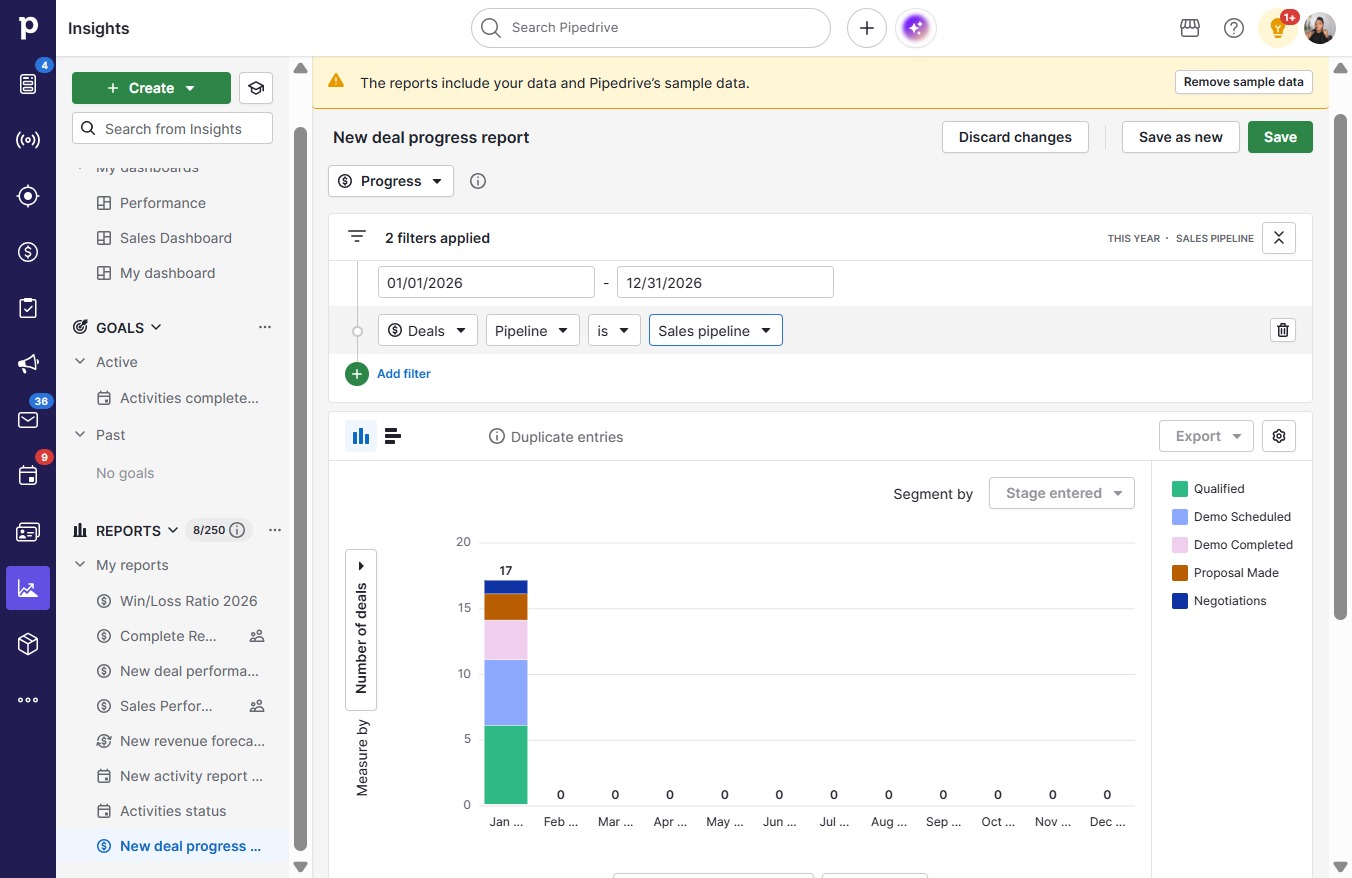Collapse the filters panel icon
This screenshot has height=878, width=1352.
pos(1279,238)
